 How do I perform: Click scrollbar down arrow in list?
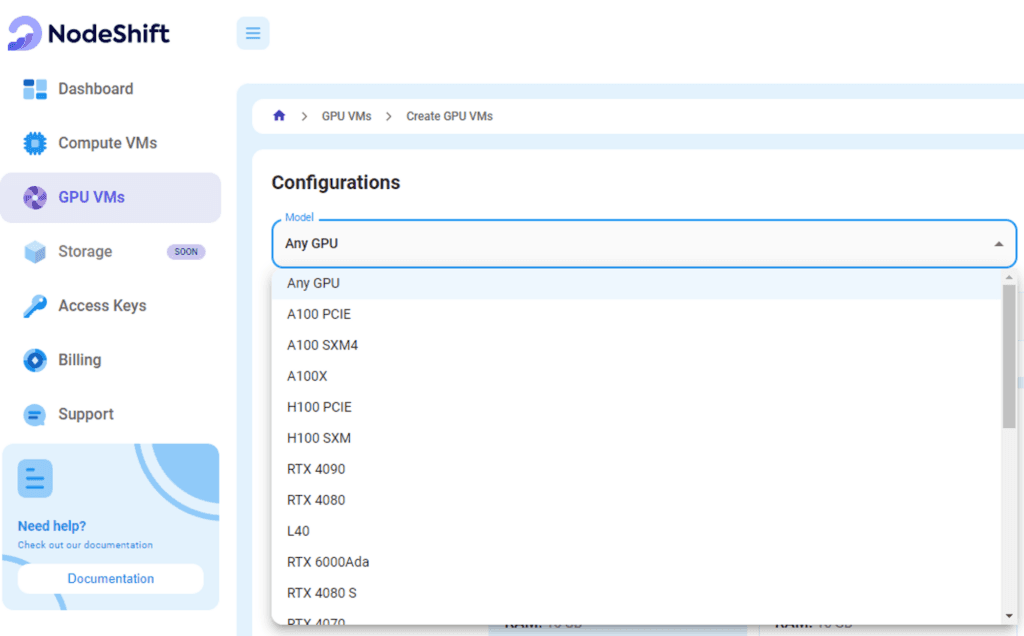pyautogui.click(x=1009, y=616)
